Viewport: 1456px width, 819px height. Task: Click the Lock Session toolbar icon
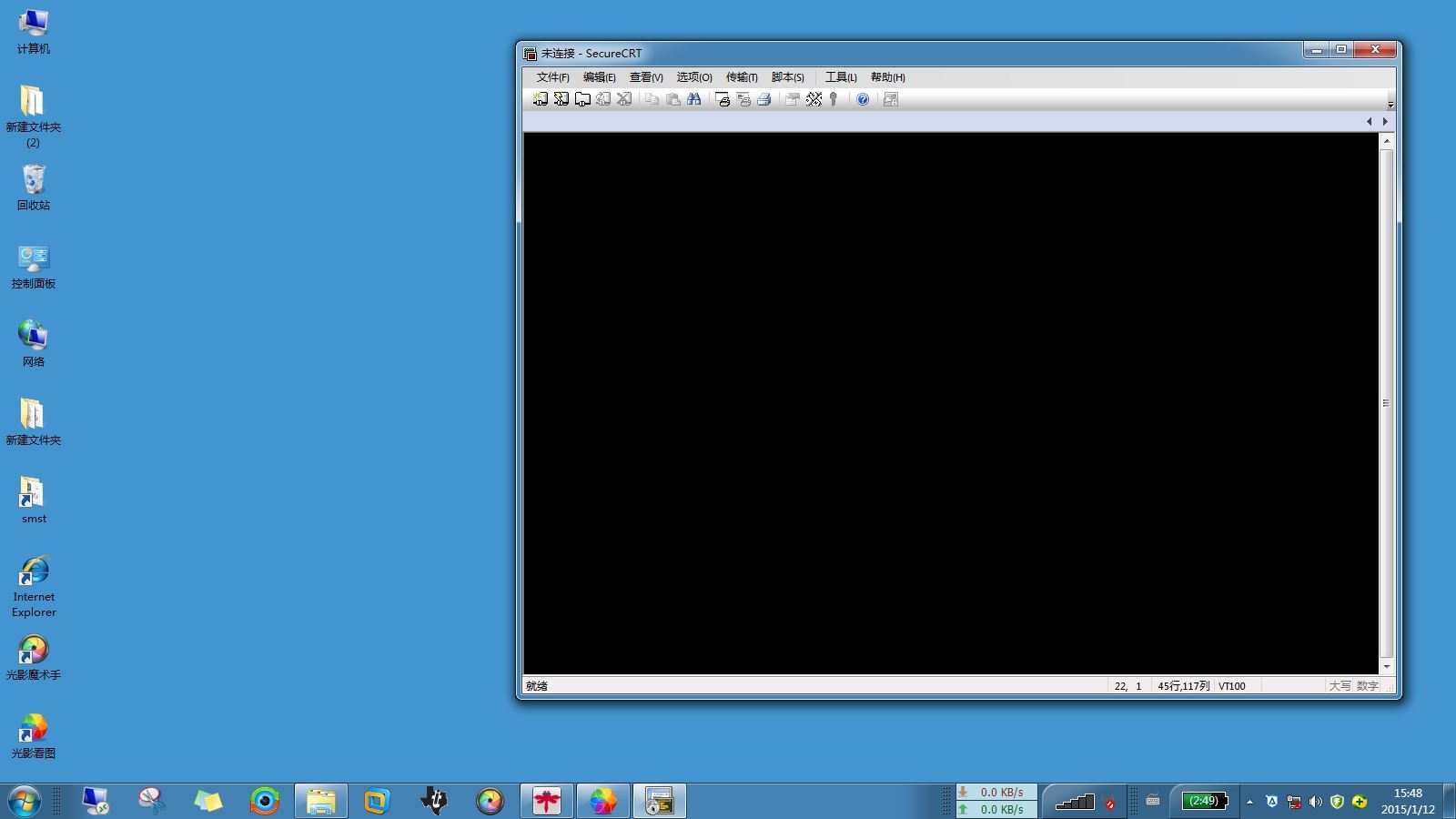[891, 99]
